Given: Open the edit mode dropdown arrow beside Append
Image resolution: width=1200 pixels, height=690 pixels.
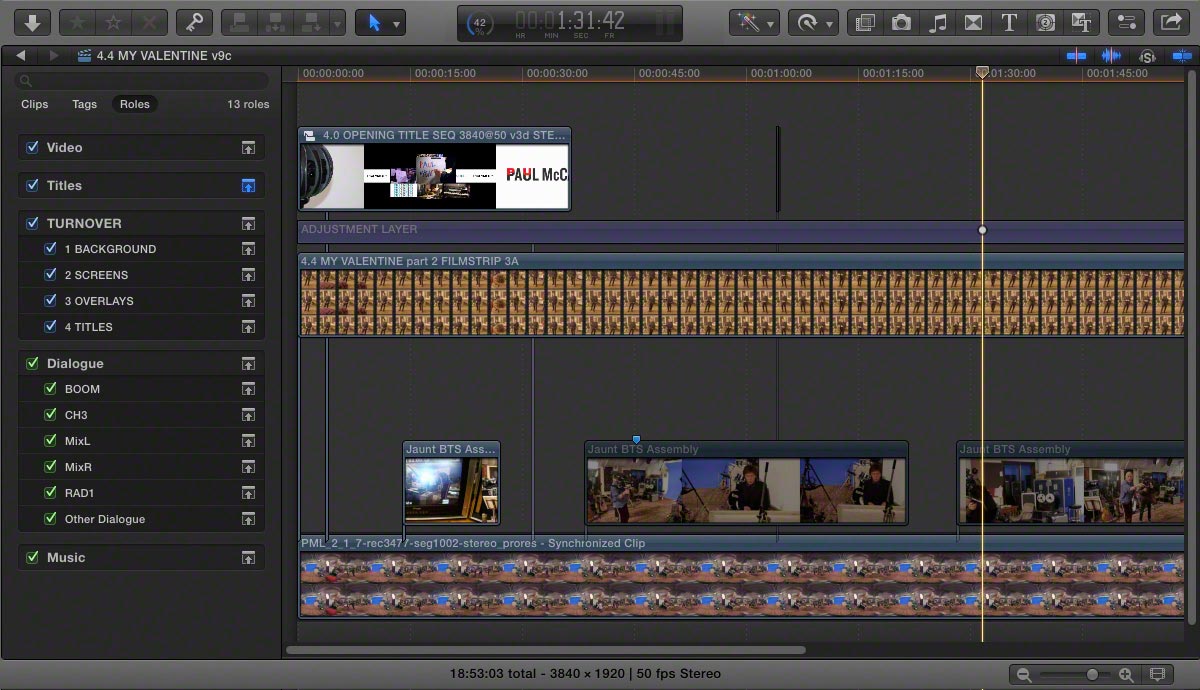Looking at the screenshot, I should 337,22.
